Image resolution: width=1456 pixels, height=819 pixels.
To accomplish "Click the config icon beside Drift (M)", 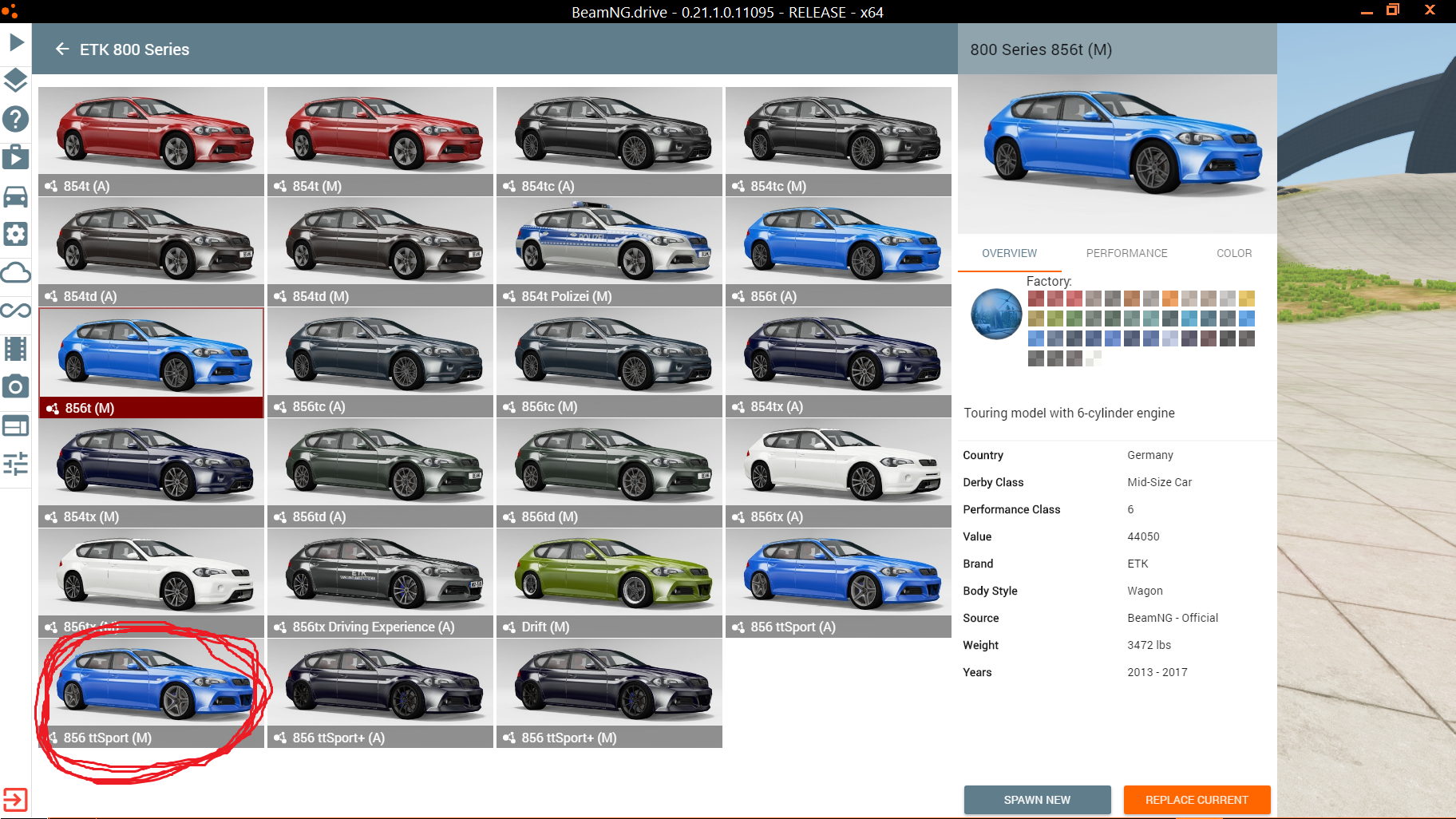I will pyautogui.click(x=509, y=627).
